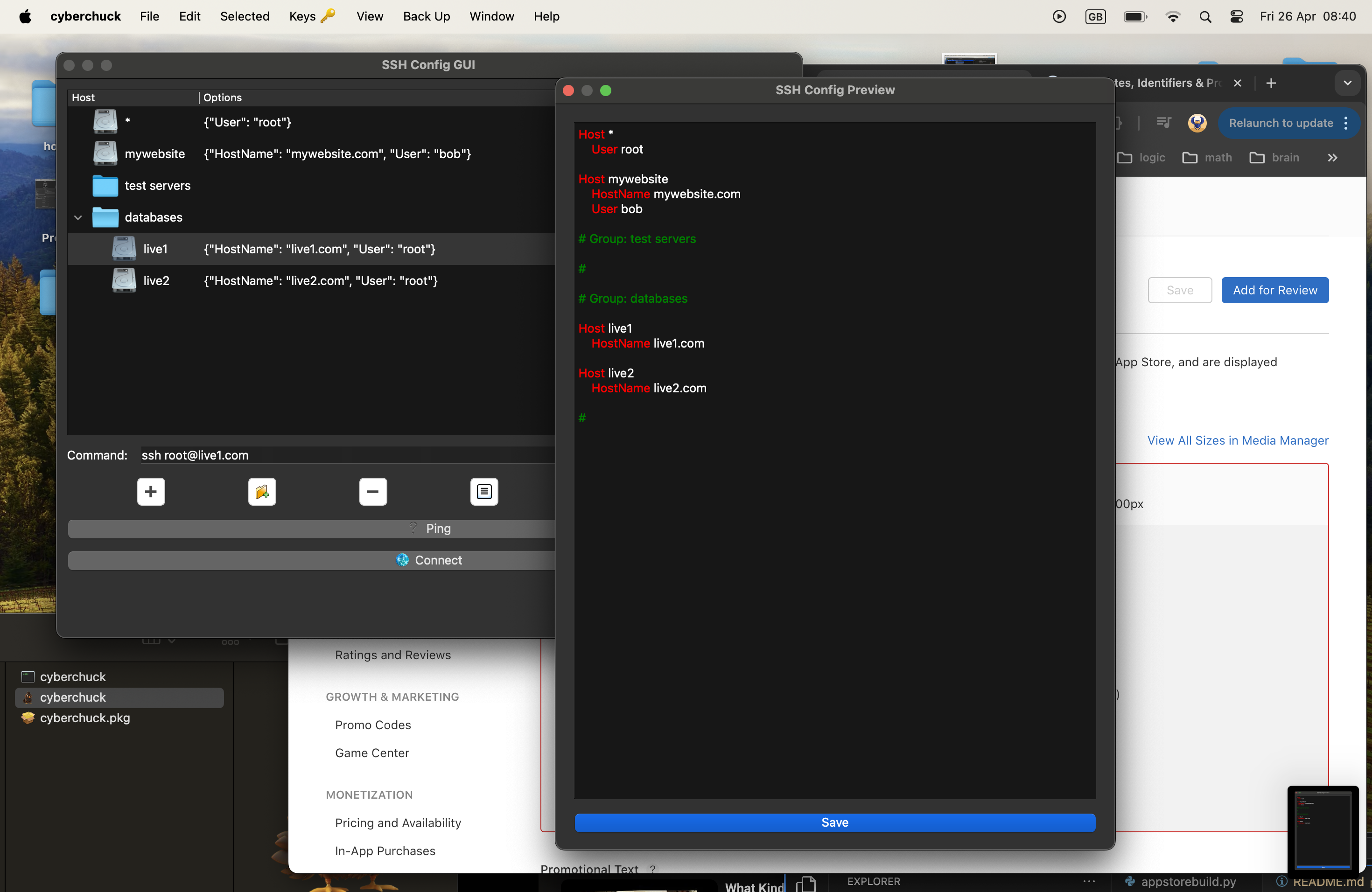1372x892 pixels.
Task: Open the Apple menu
Action: (25, 16)
